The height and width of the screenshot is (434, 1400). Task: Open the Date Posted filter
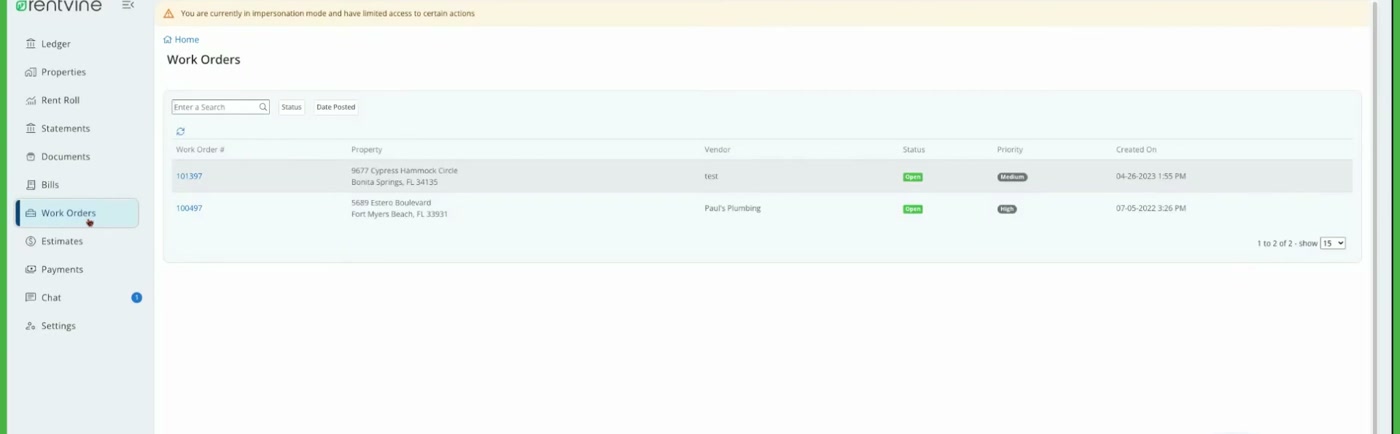tap(336, 107)
